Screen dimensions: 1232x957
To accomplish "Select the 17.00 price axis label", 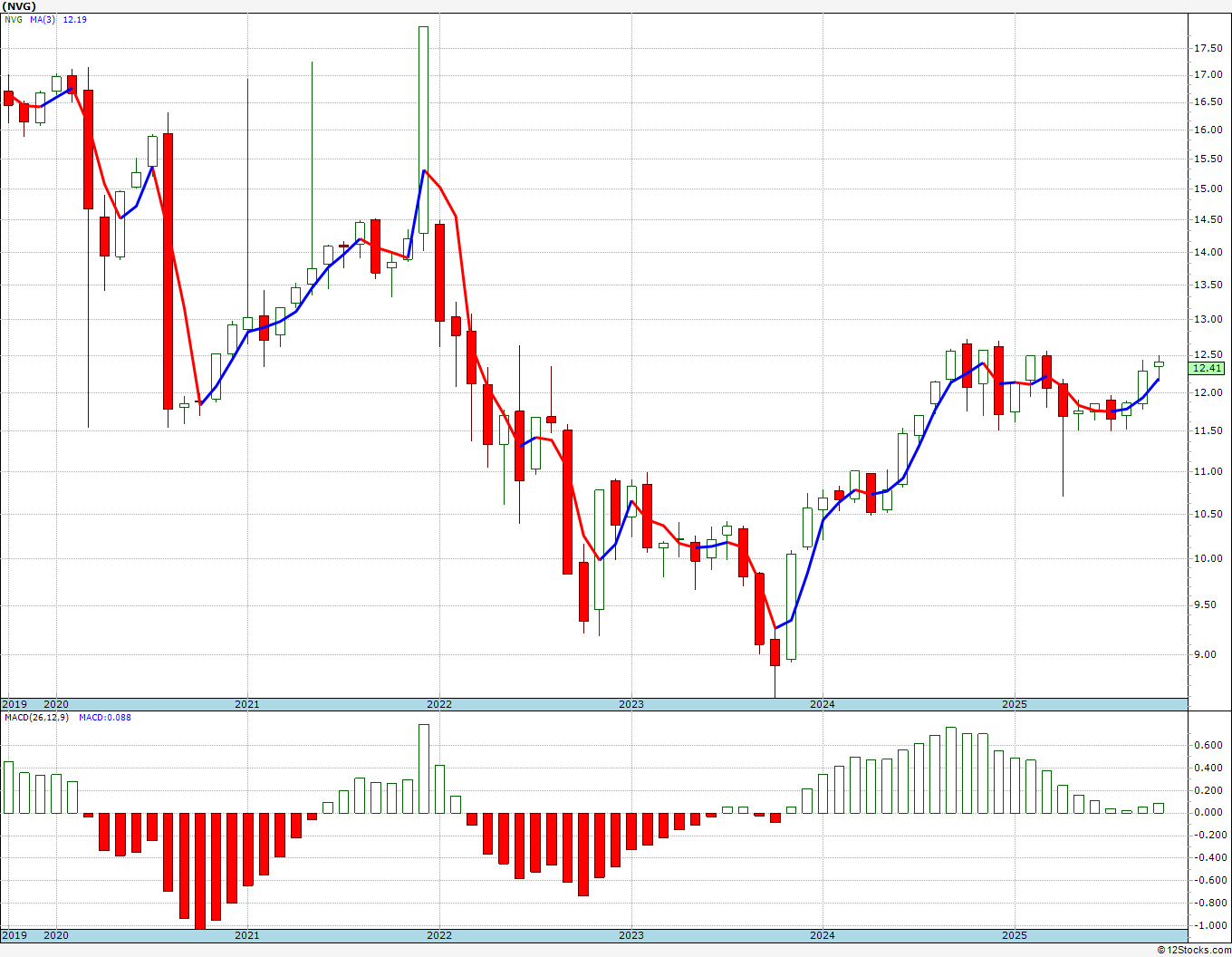I will [x=1208, y=75].
